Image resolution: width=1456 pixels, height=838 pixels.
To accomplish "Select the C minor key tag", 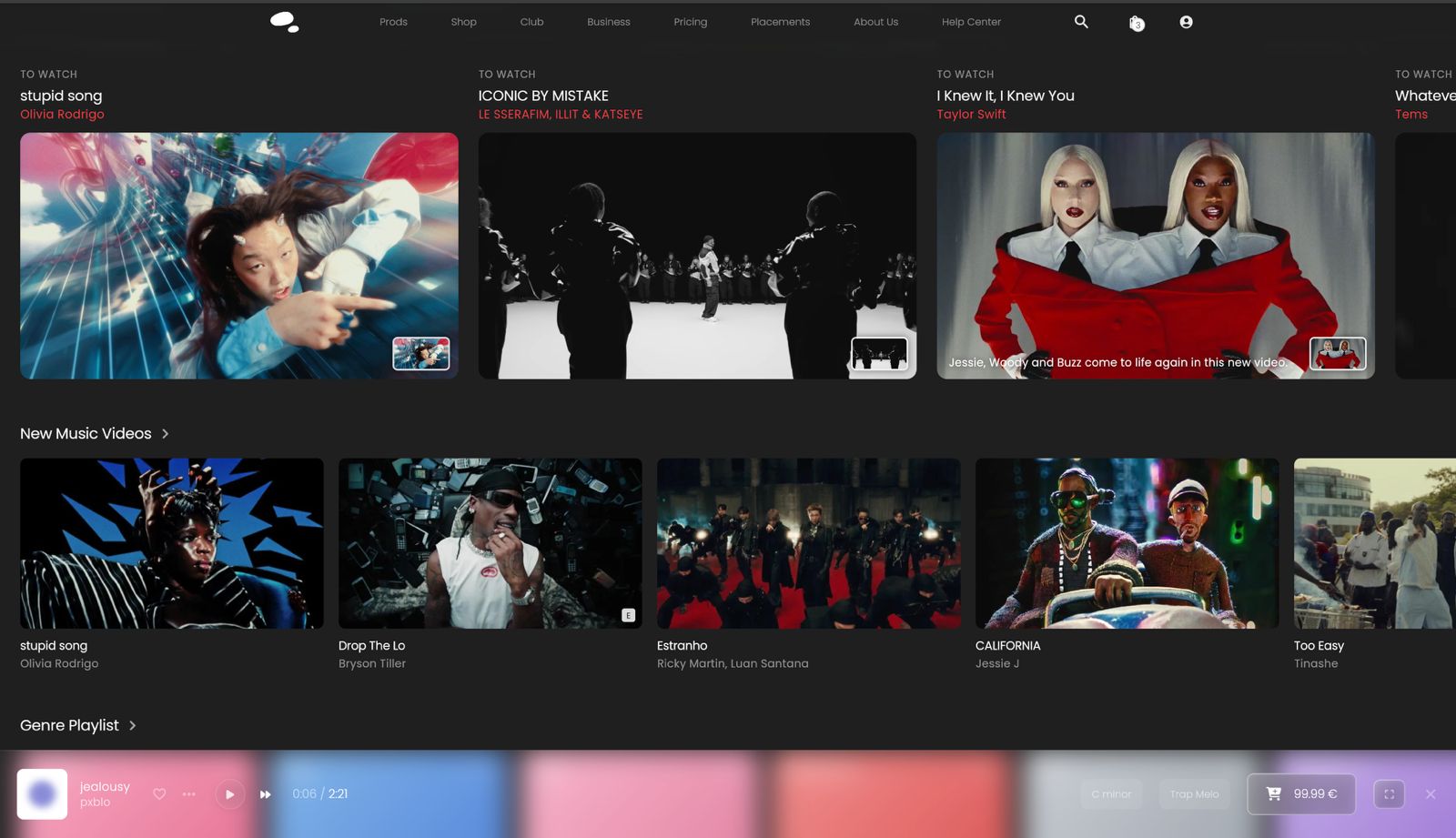I will pos(1111,794).
